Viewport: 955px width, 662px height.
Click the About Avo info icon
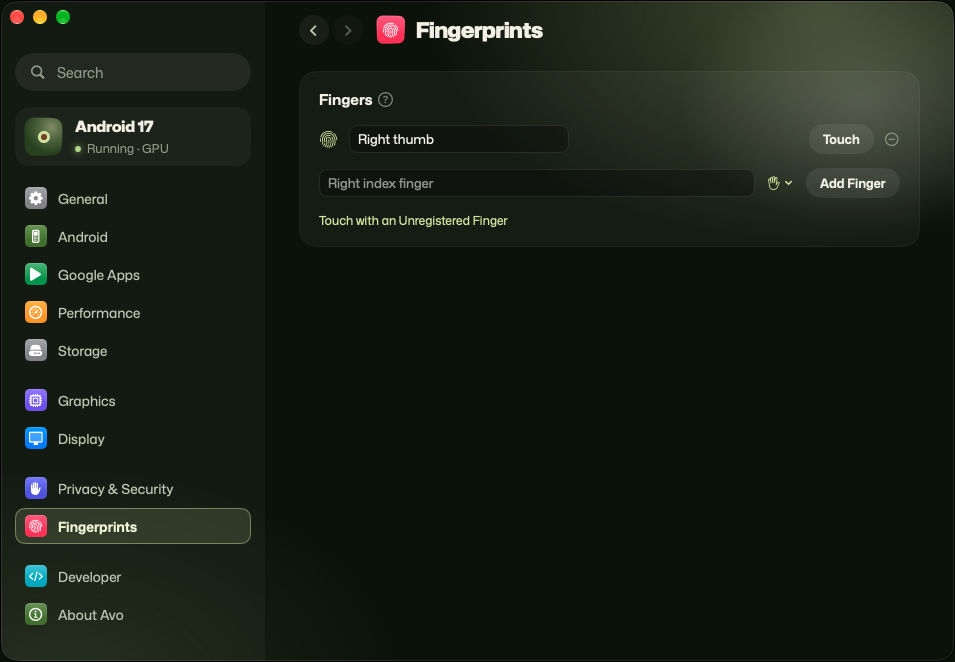click(36, 614)
